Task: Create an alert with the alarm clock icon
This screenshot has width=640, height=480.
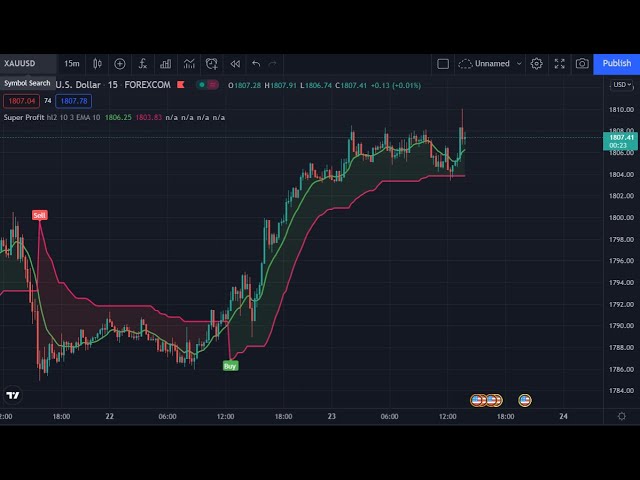Action: click(212, 63)
